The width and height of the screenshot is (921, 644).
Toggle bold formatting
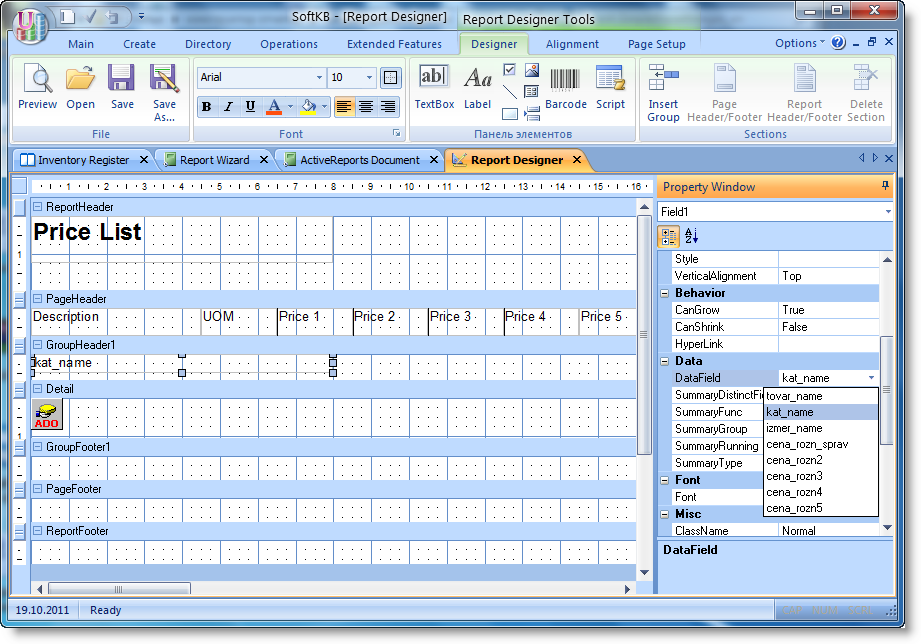point(207,106)
